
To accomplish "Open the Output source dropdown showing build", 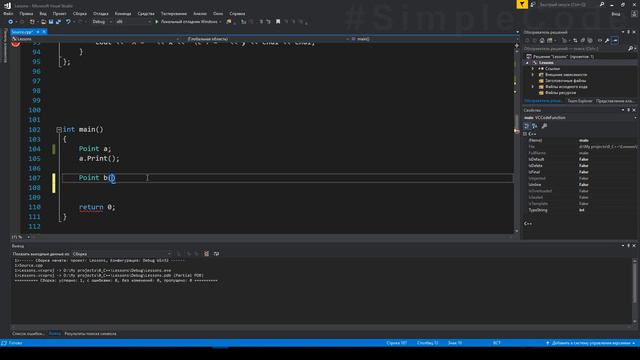I will point(122,254).
